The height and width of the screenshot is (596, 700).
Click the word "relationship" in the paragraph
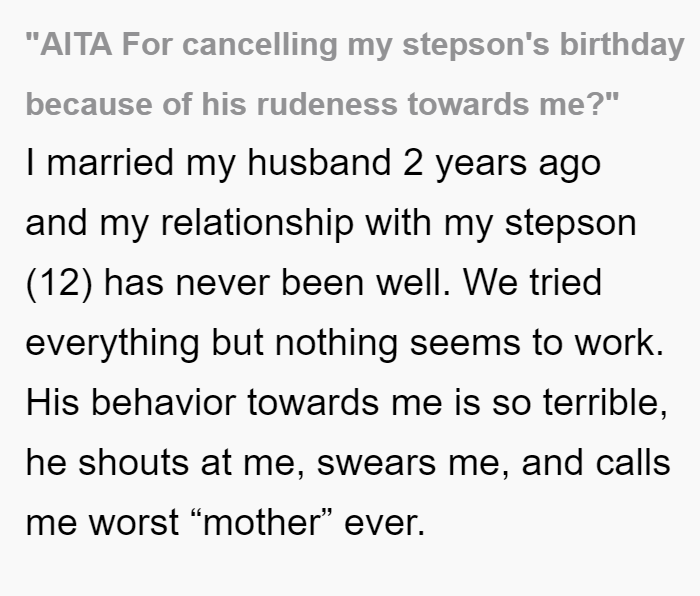click(x=257, y=224)
